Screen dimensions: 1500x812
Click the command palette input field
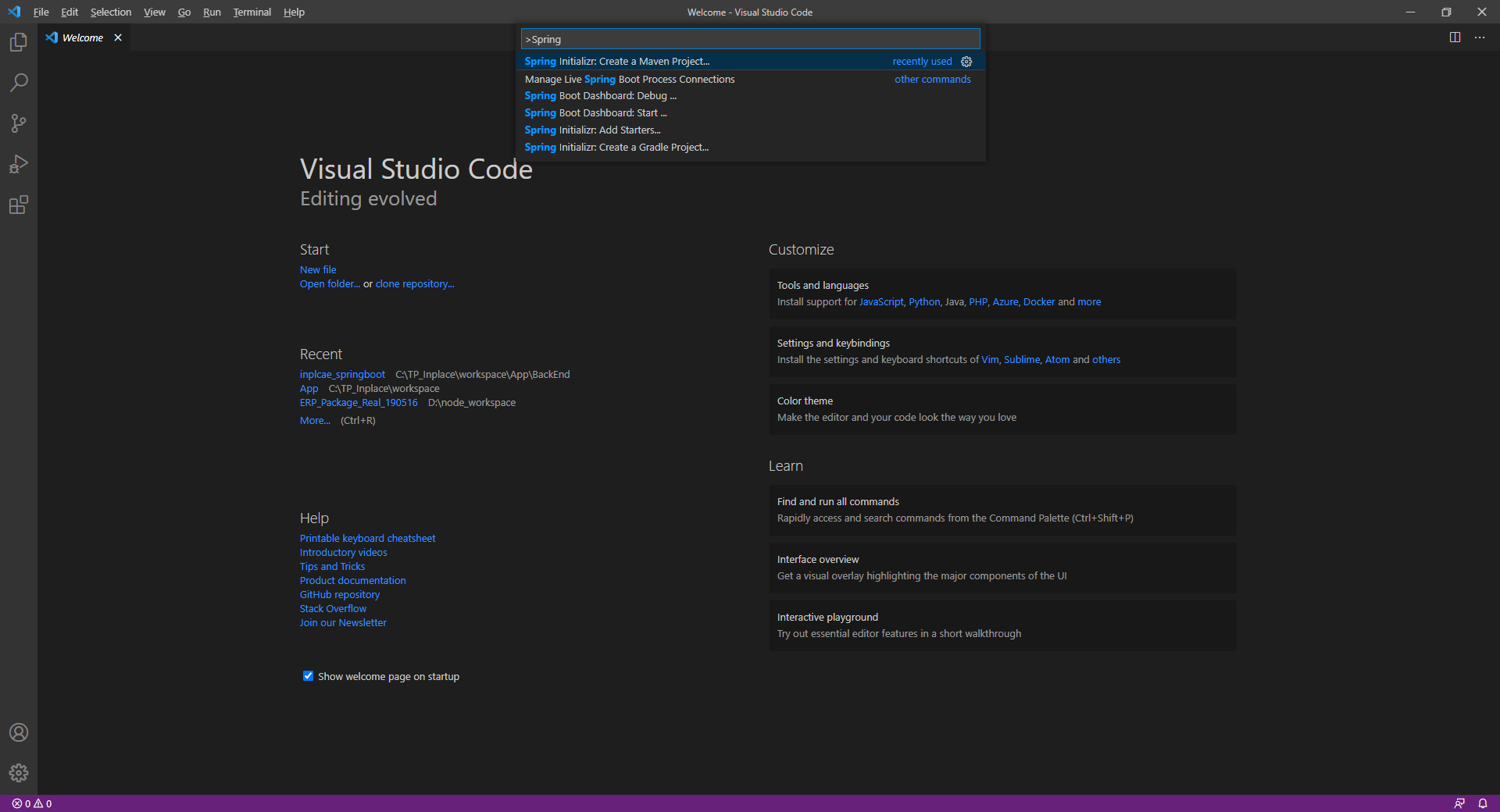[750, 39]
